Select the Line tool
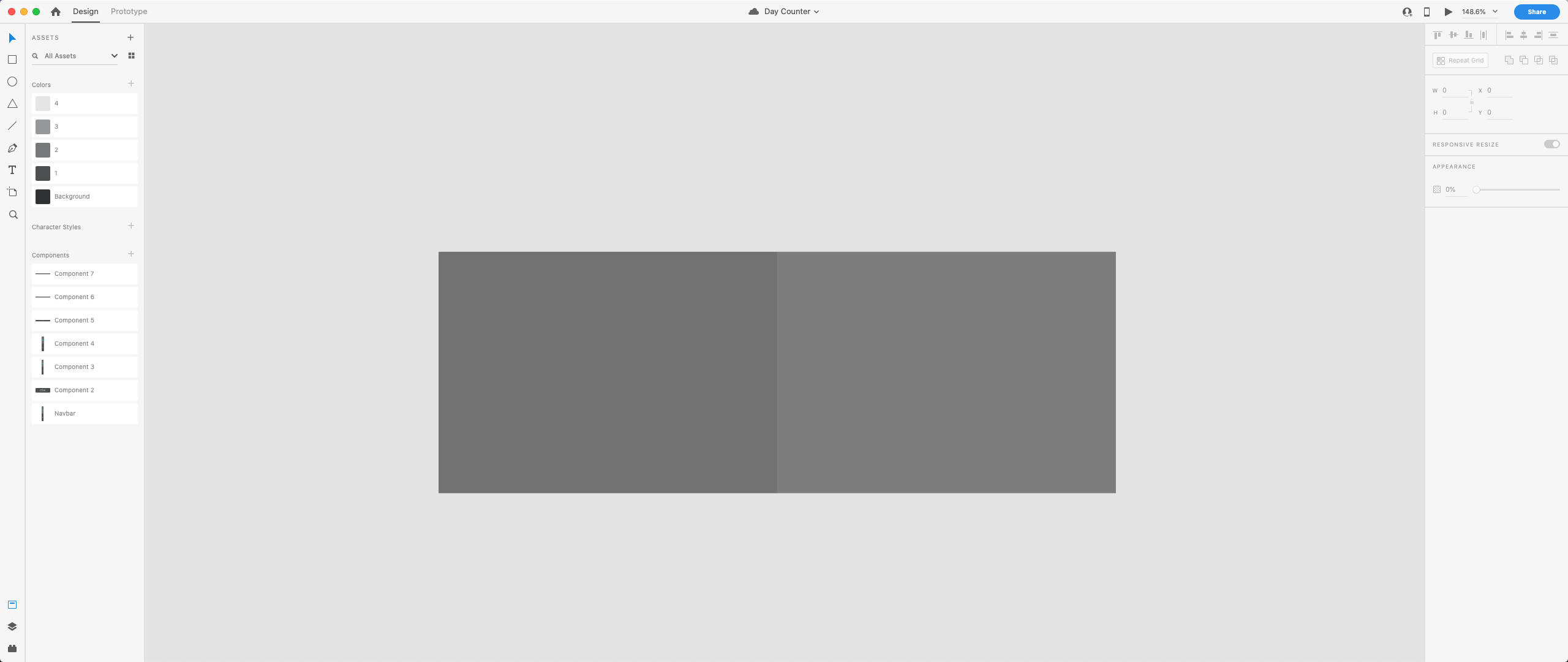Image resolution: width=1568 pixels, height=662 pixels. [13, 126]
